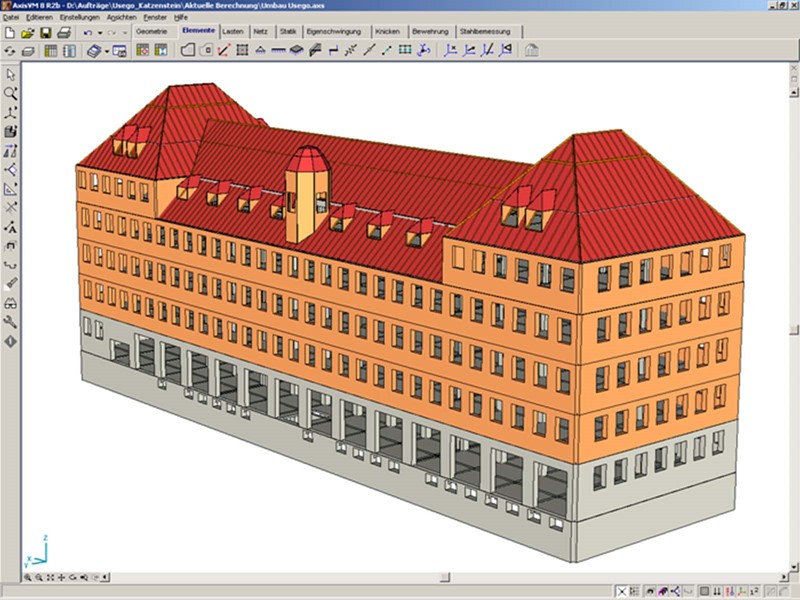Switch to the Geometrie tab
The height and width of the screenshot is (600, 800).
pos(152,32)
